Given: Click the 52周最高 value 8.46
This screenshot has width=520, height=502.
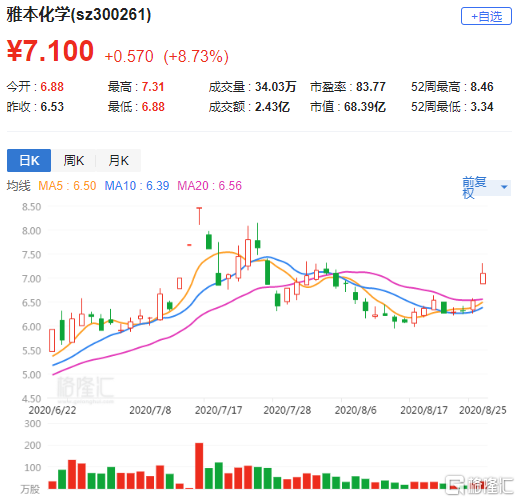Looking at the screenshot, I should point(482,87).
